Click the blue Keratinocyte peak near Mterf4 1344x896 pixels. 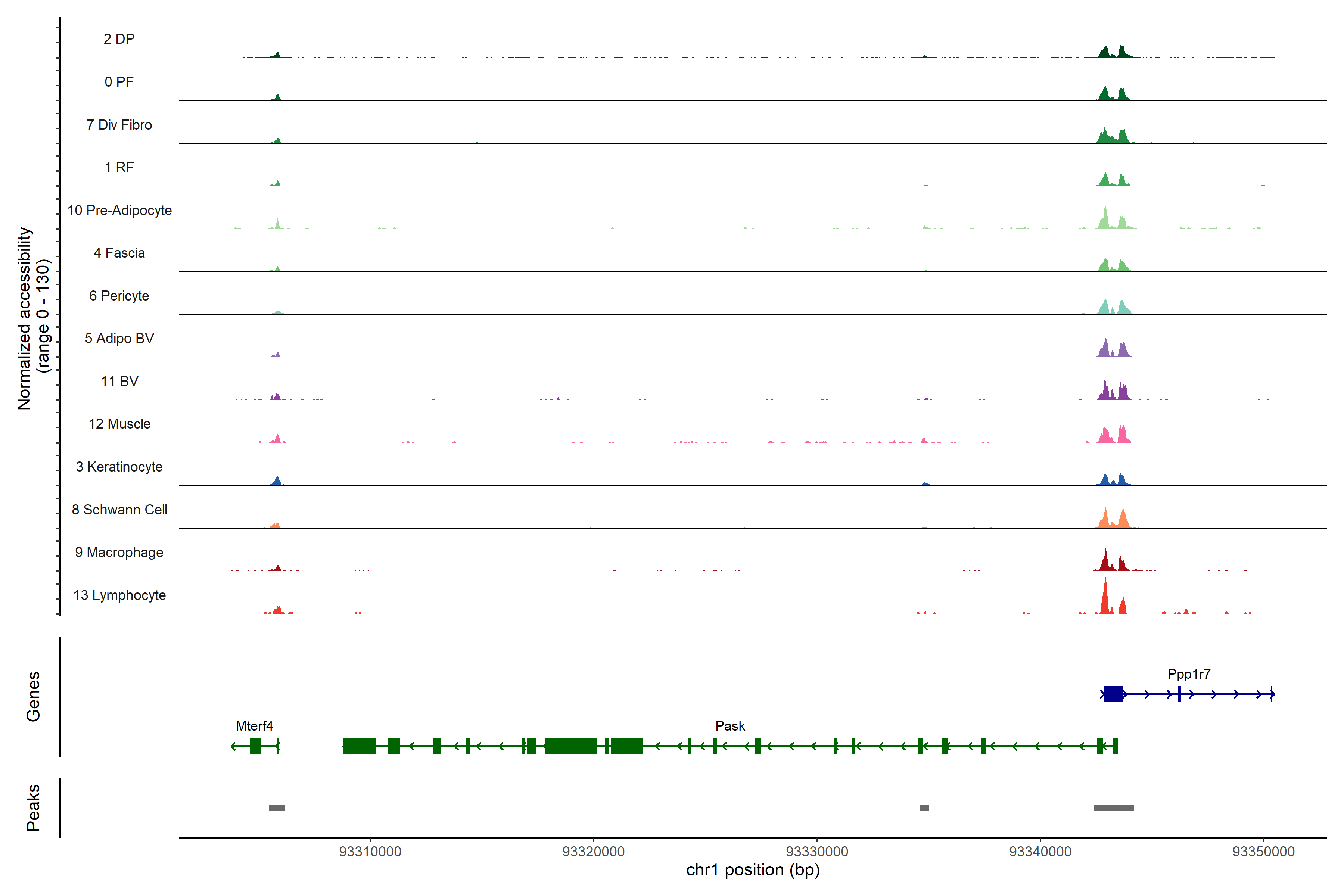pos(277,481)
